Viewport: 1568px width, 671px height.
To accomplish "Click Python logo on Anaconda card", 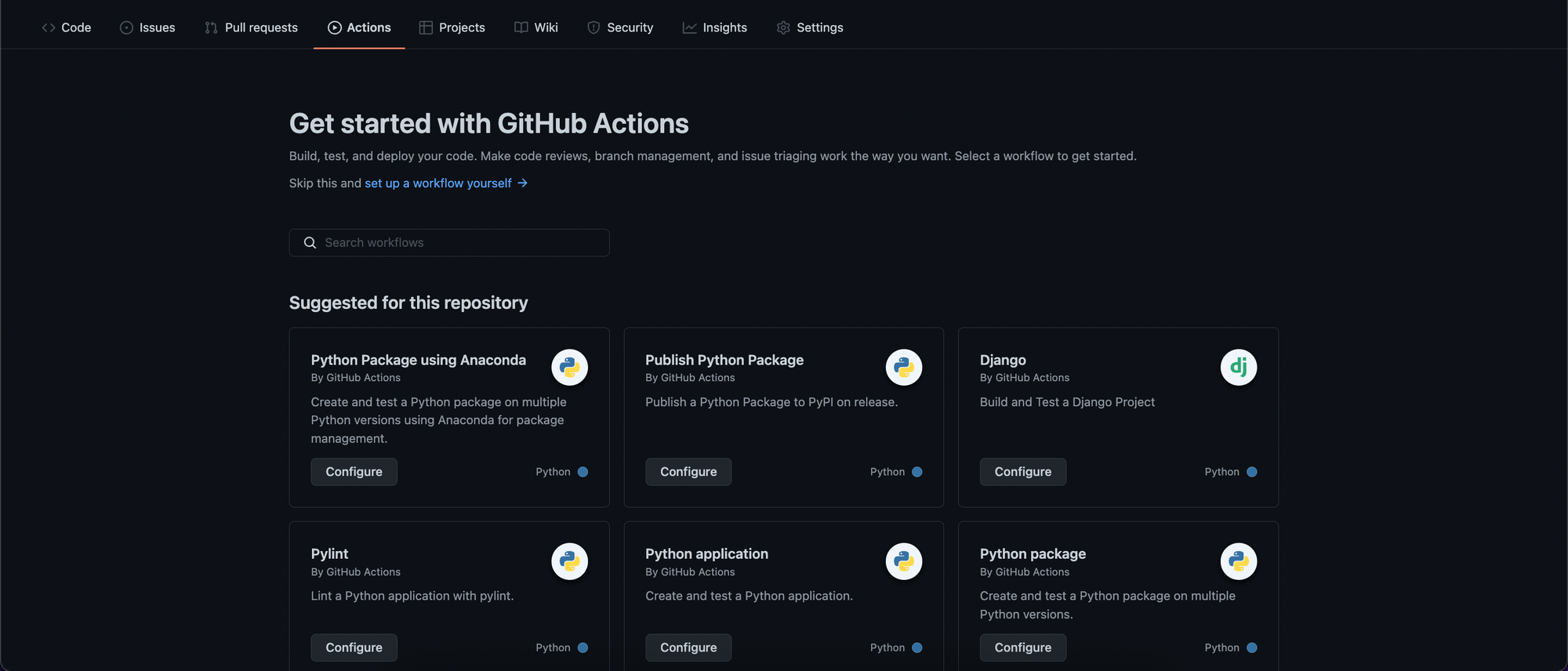I will (x=570, y=368).
